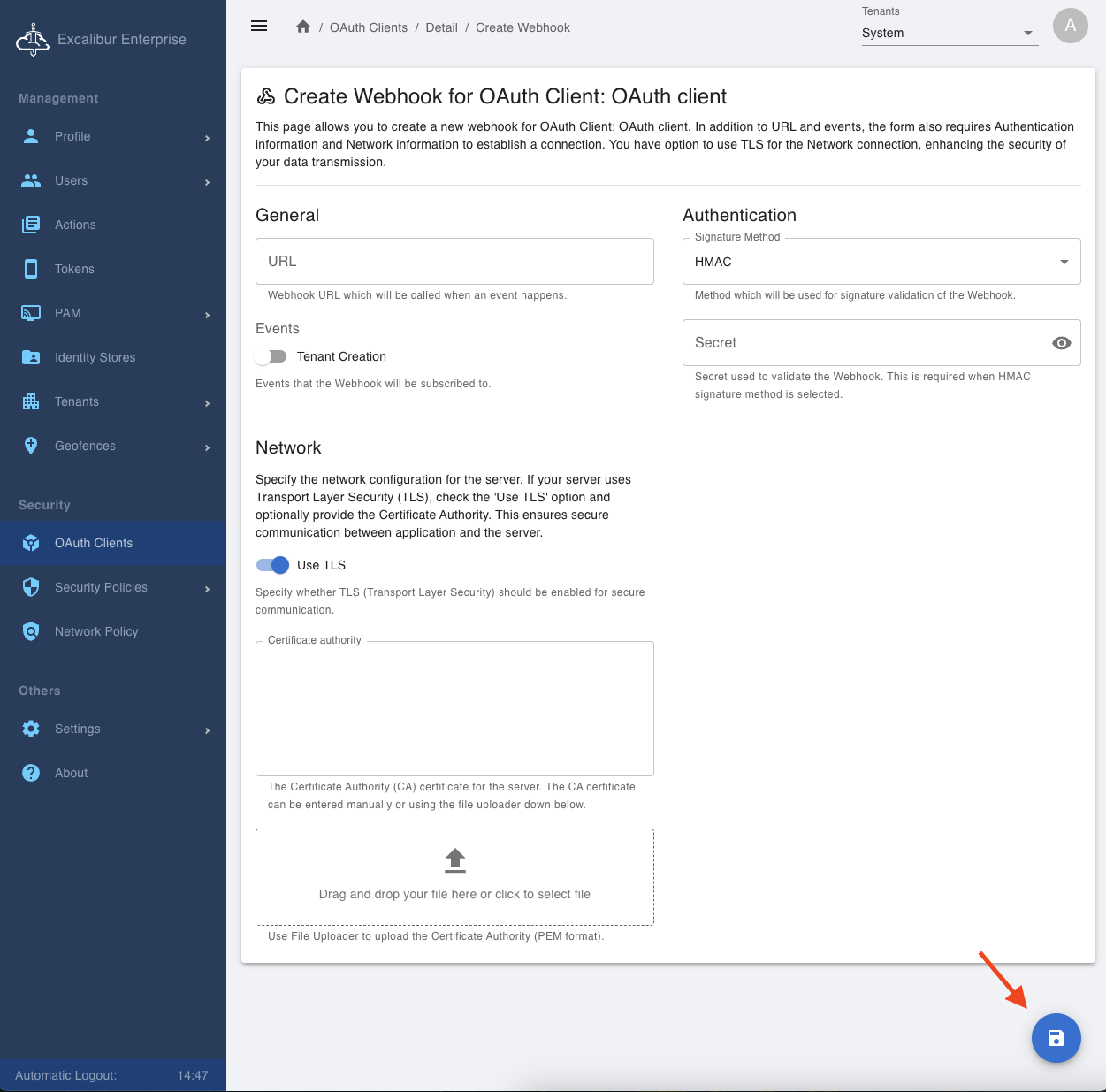
Task: Click the OAuth Clients breadcrumb link
Action: click(x=369, y=27)
